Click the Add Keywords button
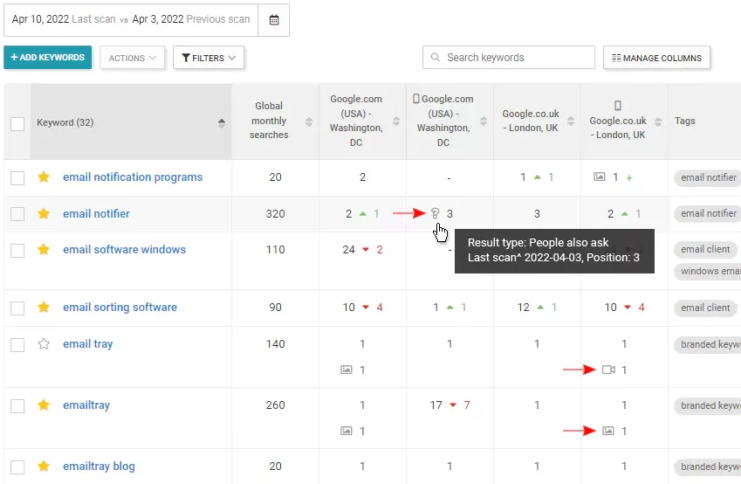This screenshot has width=741, height=484. pos(48,58)
